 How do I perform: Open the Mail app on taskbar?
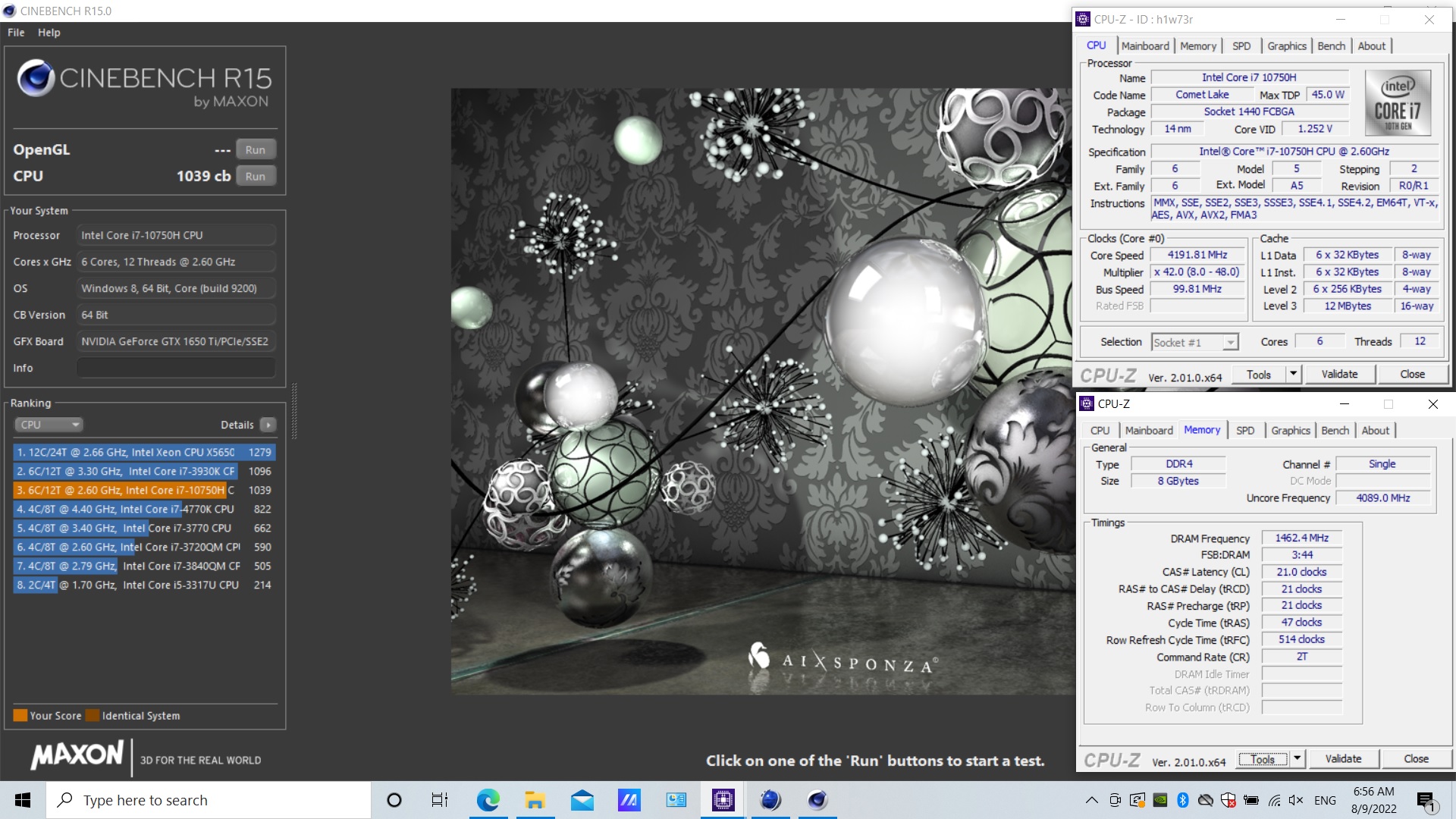tap(582, 800)
